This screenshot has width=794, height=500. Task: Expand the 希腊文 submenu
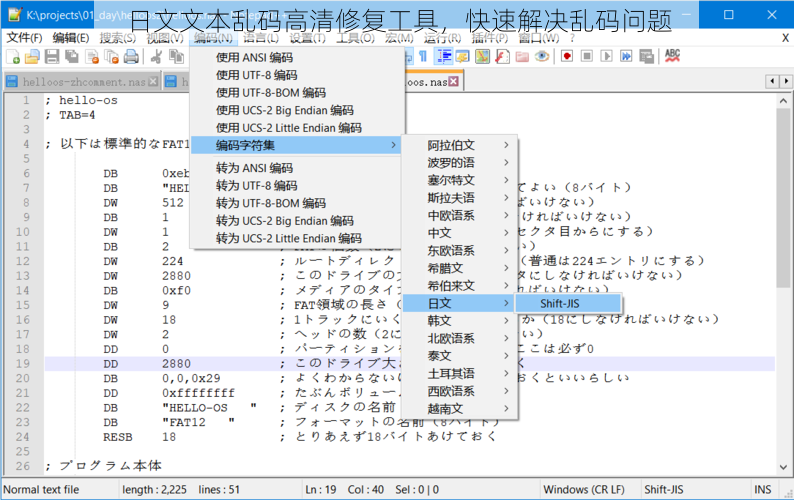[460, 268]
